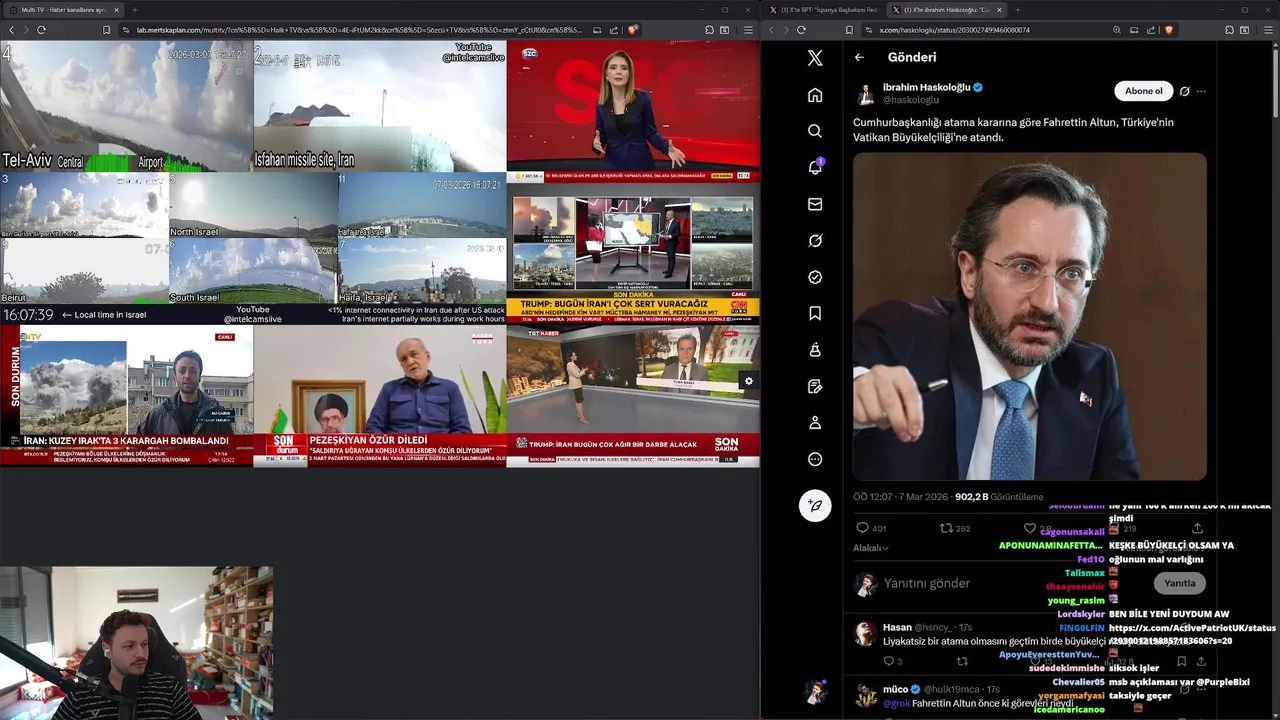Click the x.com address bar URL
The image size is (1280, 720).
pos(954,30)
